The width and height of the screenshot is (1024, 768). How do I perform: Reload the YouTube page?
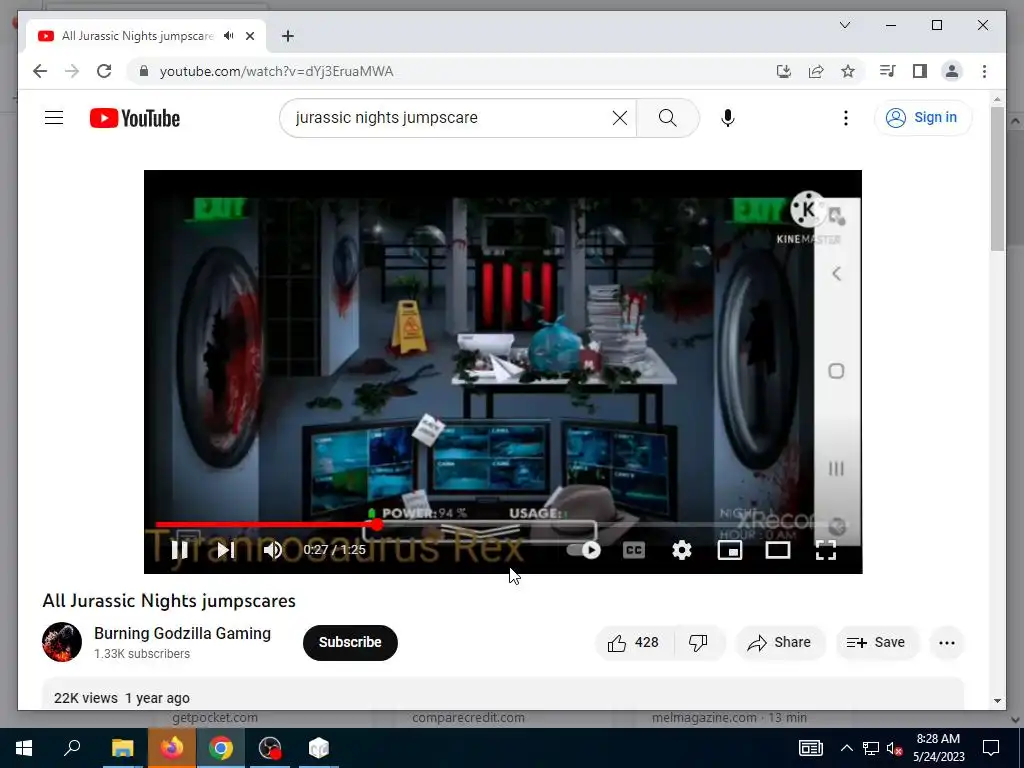click(x=104, y=71)
